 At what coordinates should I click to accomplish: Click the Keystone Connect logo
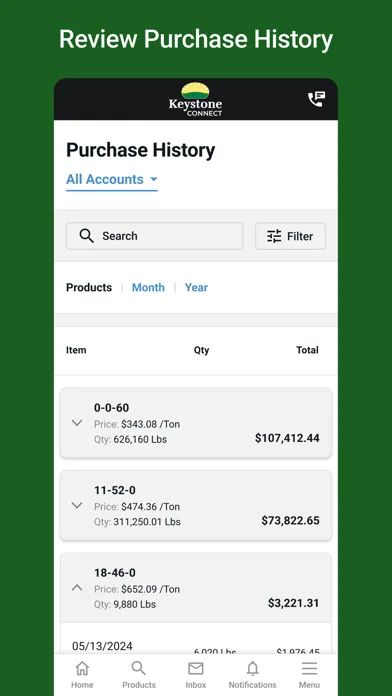pos(195,99)
